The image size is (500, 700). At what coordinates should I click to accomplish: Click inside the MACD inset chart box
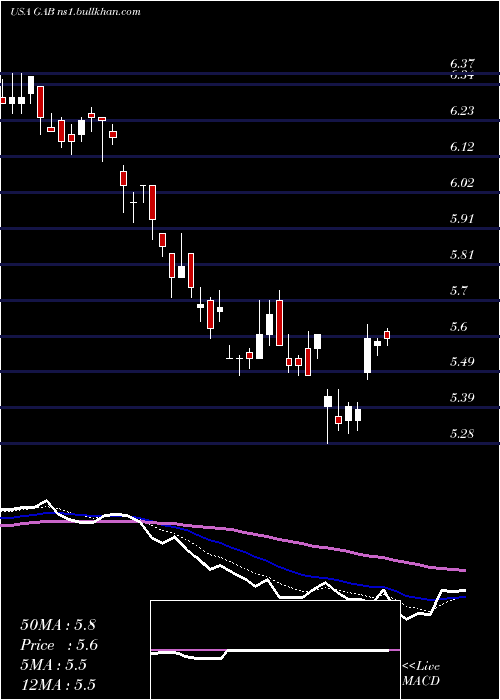(275, 650)
